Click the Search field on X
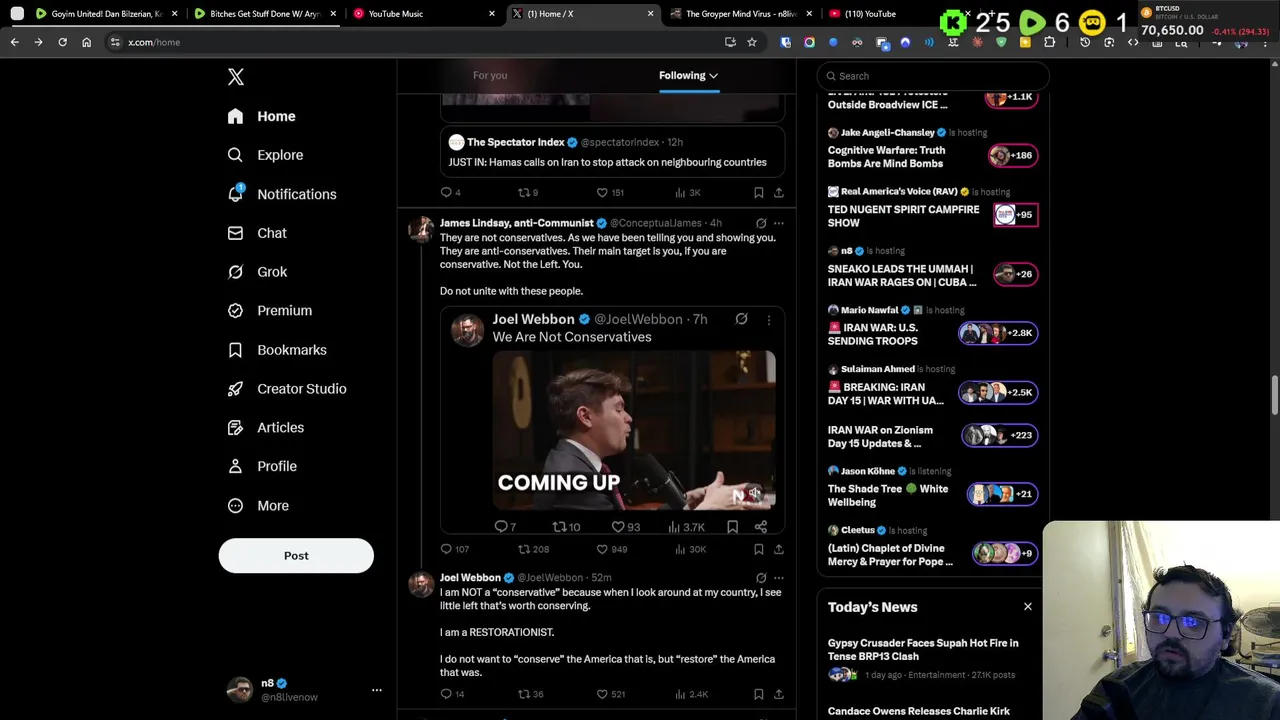This screenshot has width=1280, height=720. [932, 76]
